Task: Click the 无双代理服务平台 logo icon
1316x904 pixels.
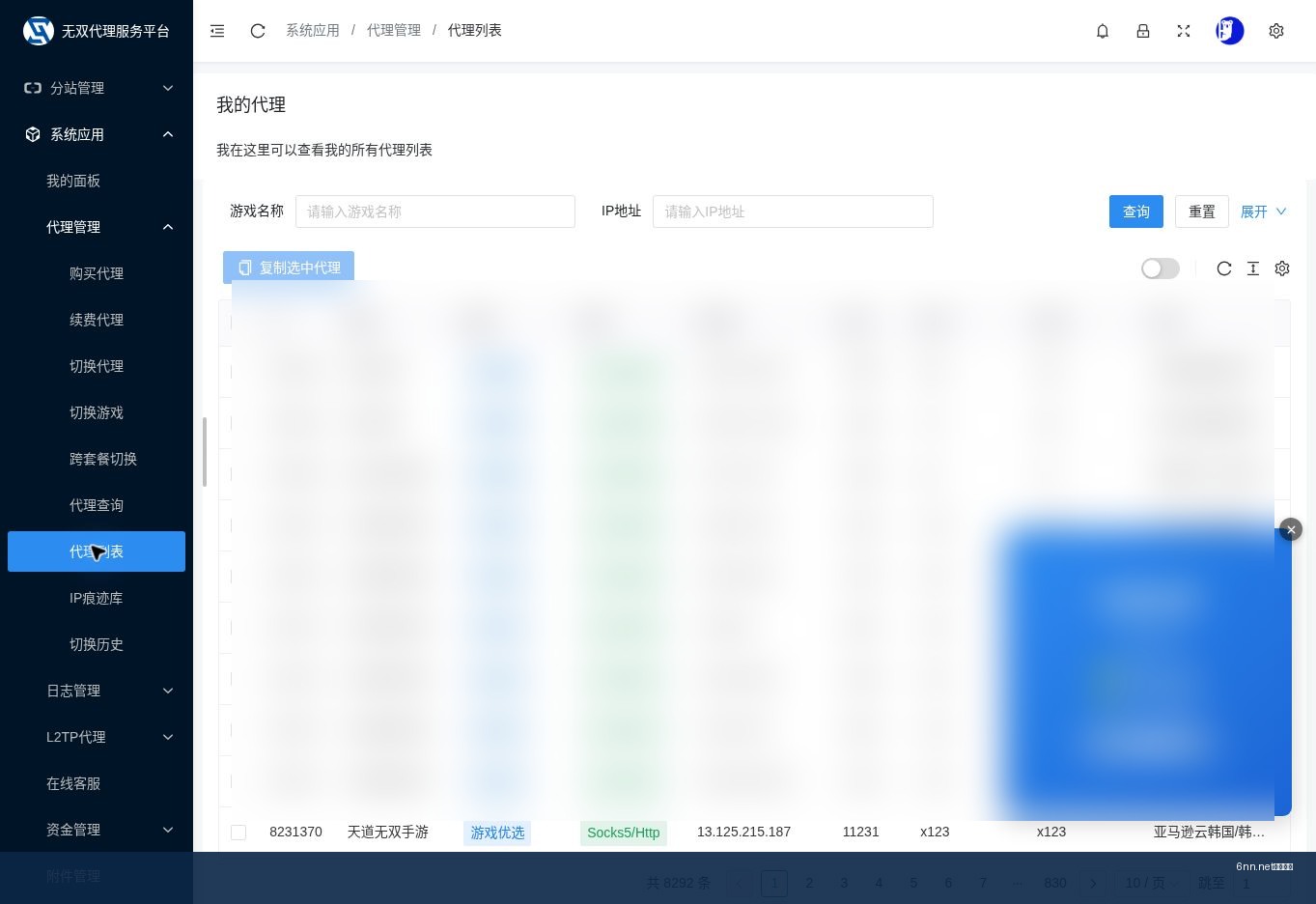Action: (39, 31)
